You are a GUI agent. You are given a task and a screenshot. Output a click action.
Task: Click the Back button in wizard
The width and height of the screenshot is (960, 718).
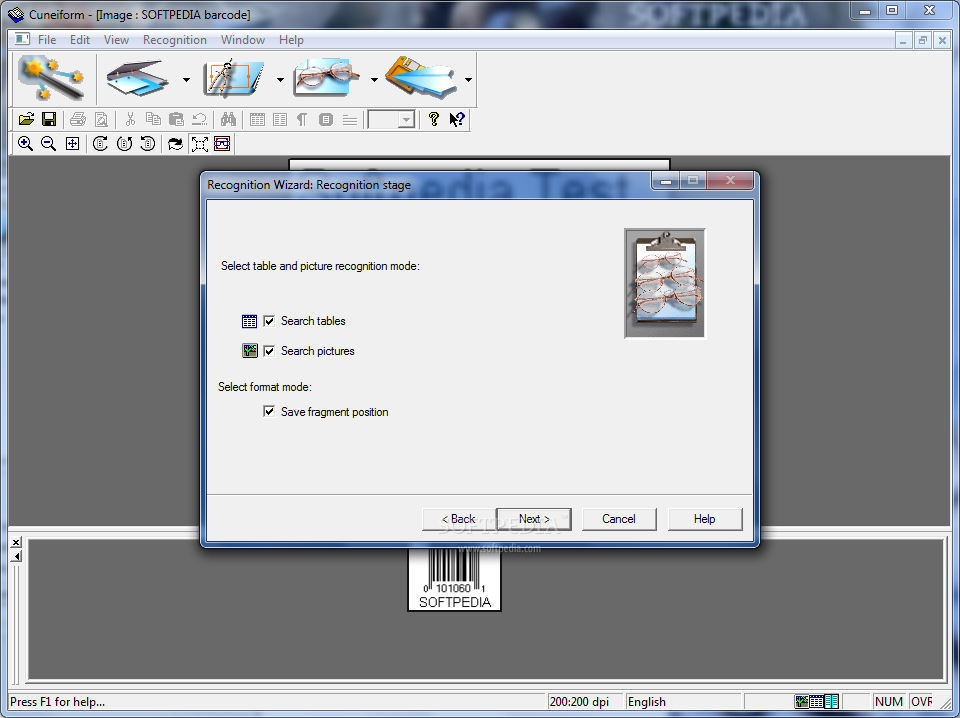[459, 519]
